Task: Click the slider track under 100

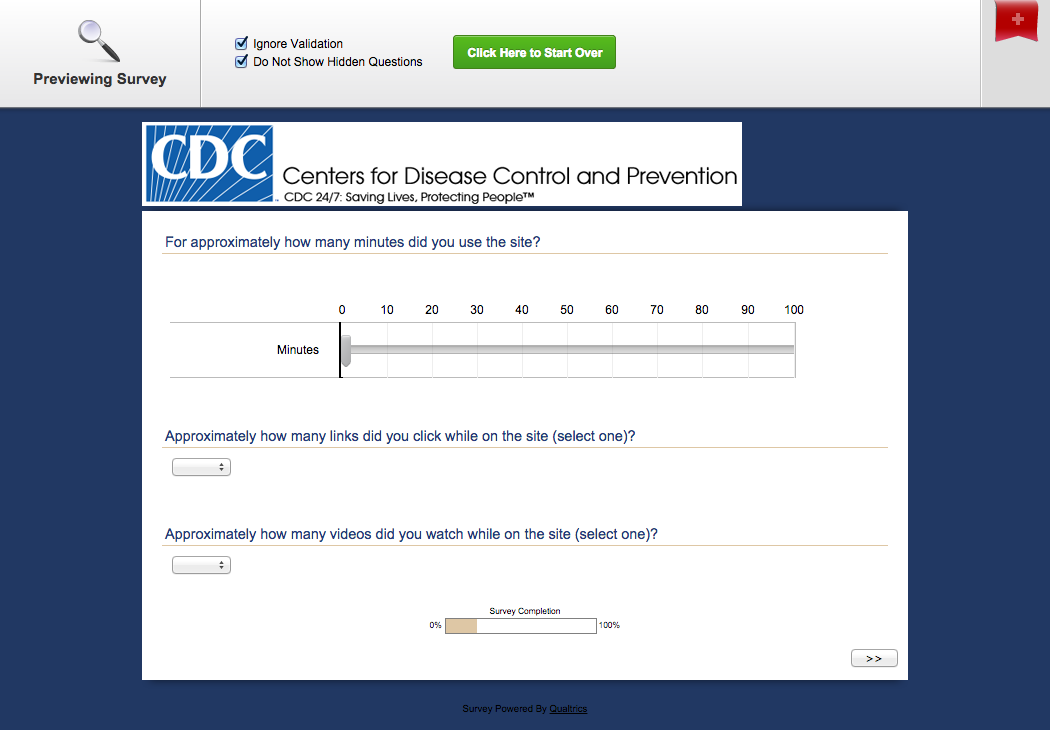Action: [793, 349]
